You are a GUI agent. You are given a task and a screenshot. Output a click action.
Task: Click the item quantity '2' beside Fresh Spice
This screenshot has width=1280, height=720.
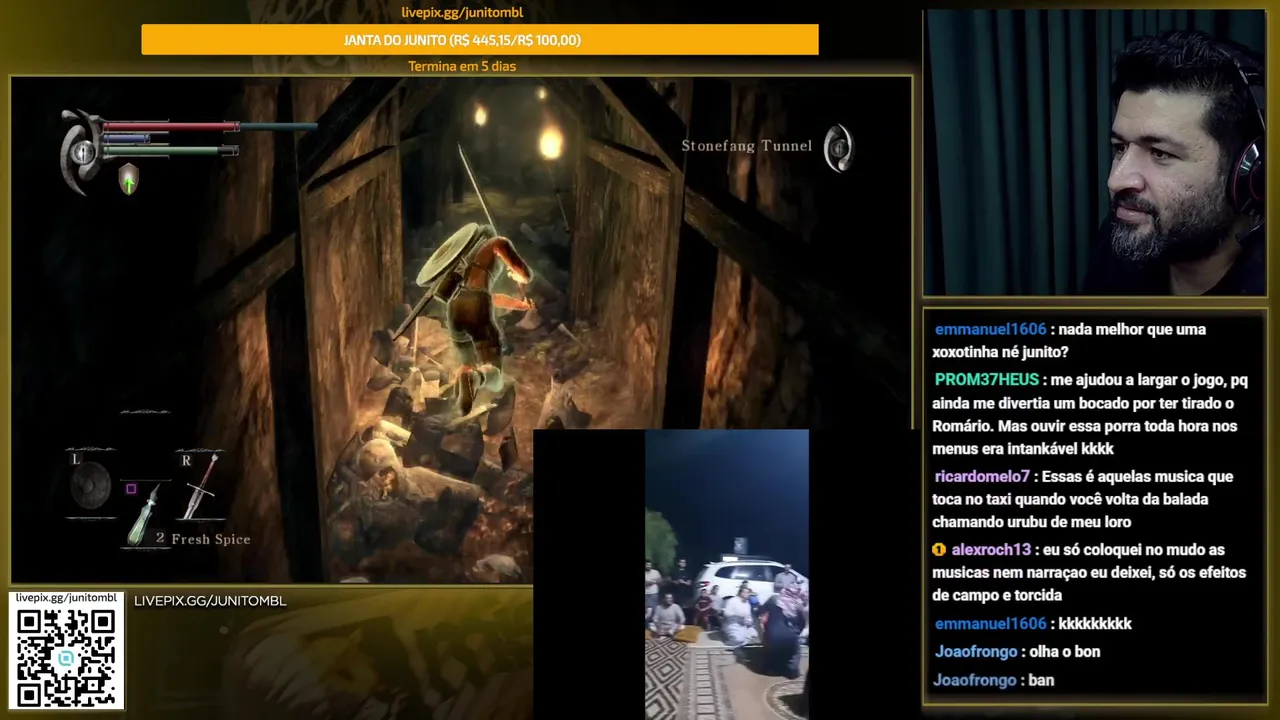click(160, 538)
